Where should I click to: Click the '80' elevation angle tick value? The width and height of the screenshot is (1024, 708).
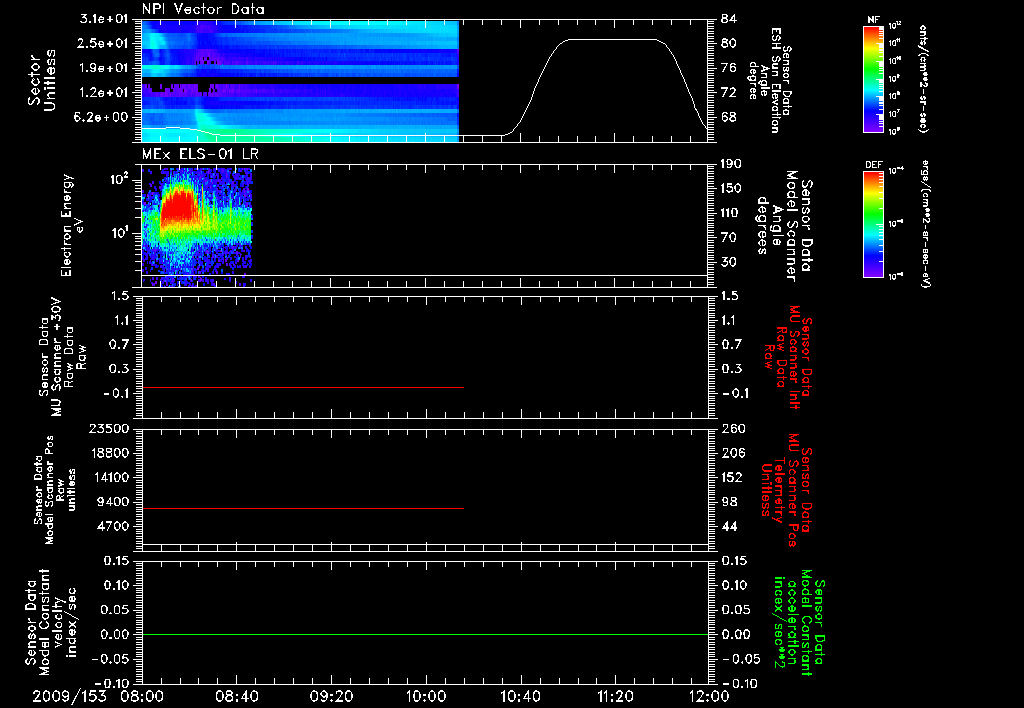(729, 43)
